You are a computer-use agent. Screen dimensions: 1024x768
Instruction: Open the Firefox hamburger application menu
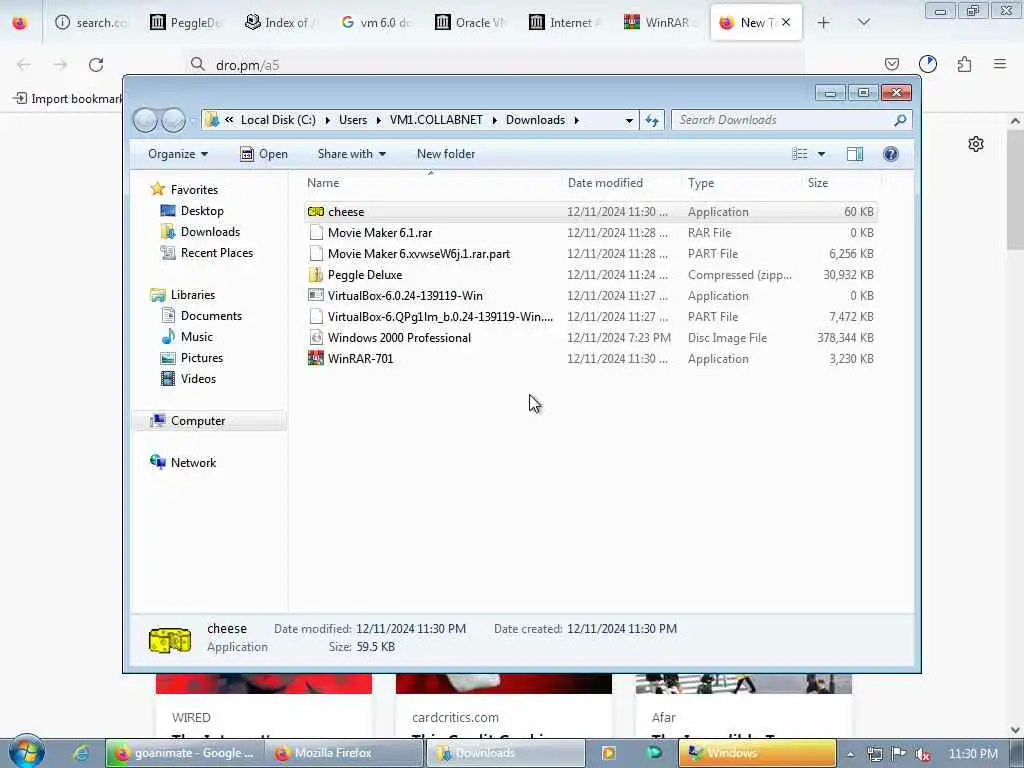coord(1000,64)
